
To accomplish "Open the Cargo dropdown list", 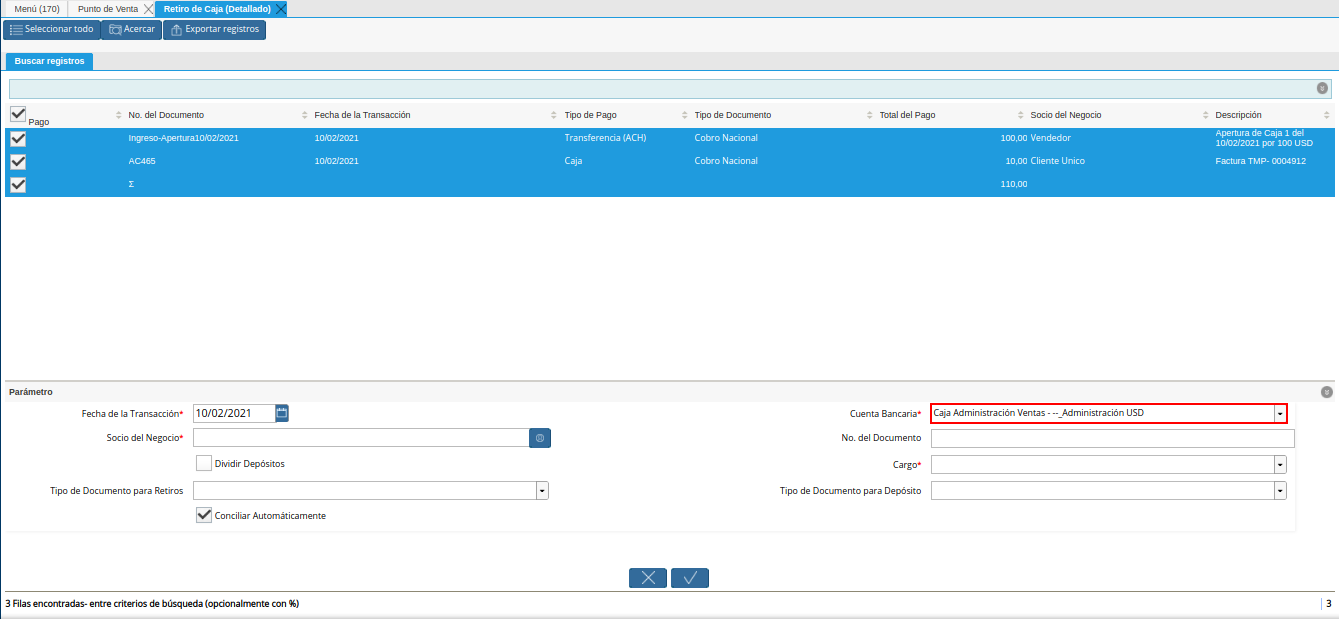I will click(x=1279, y=465).
